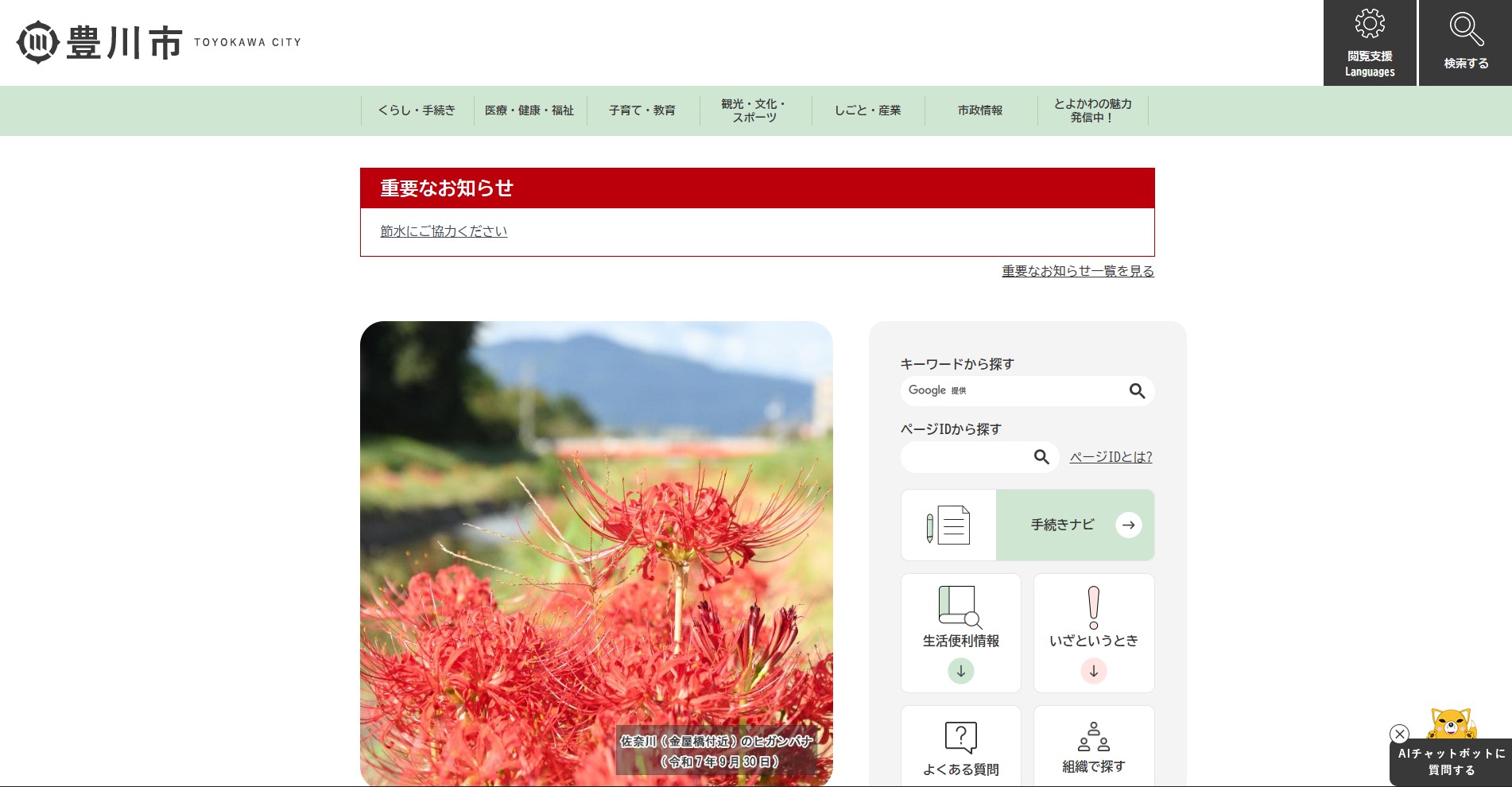Click the 組織で探す label
1512x787 pixels.
pos(1094,766)
